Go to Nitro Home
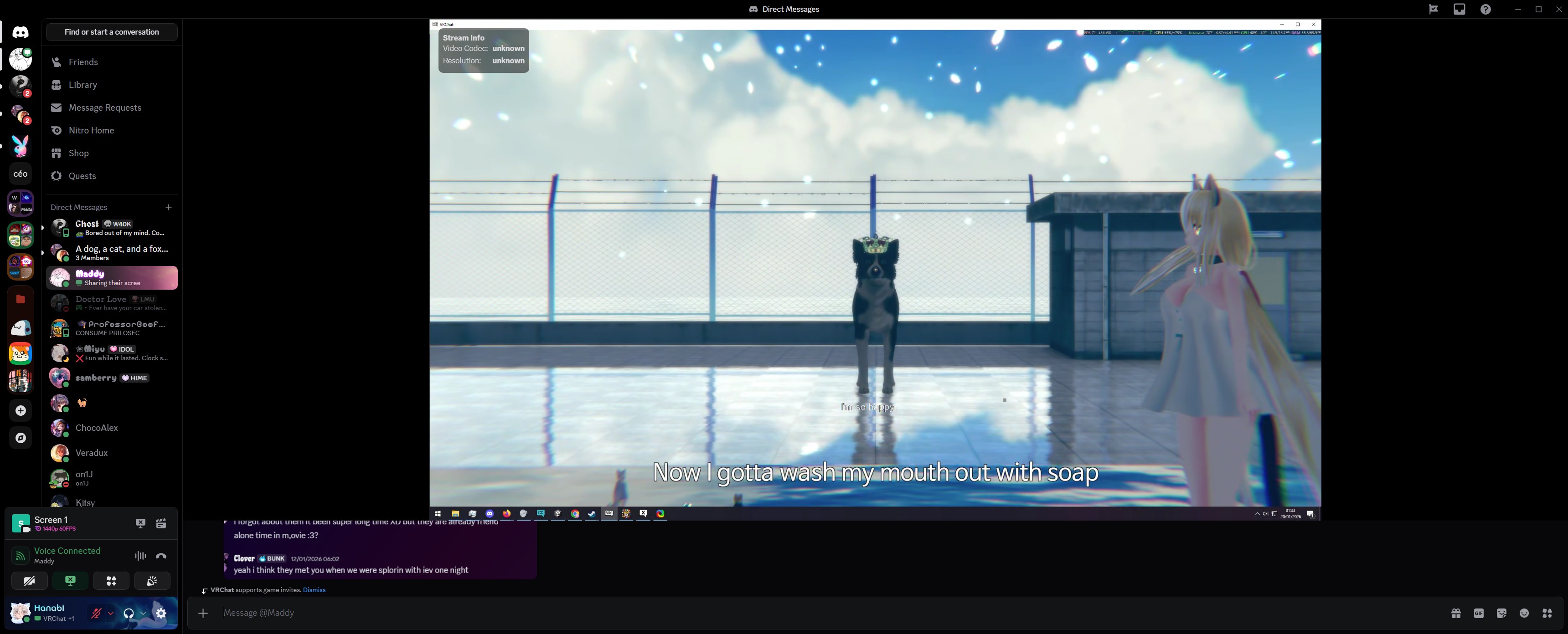The width and height of the screenshot is (1568, 634). pyautogui.click(x=91, y=130)
